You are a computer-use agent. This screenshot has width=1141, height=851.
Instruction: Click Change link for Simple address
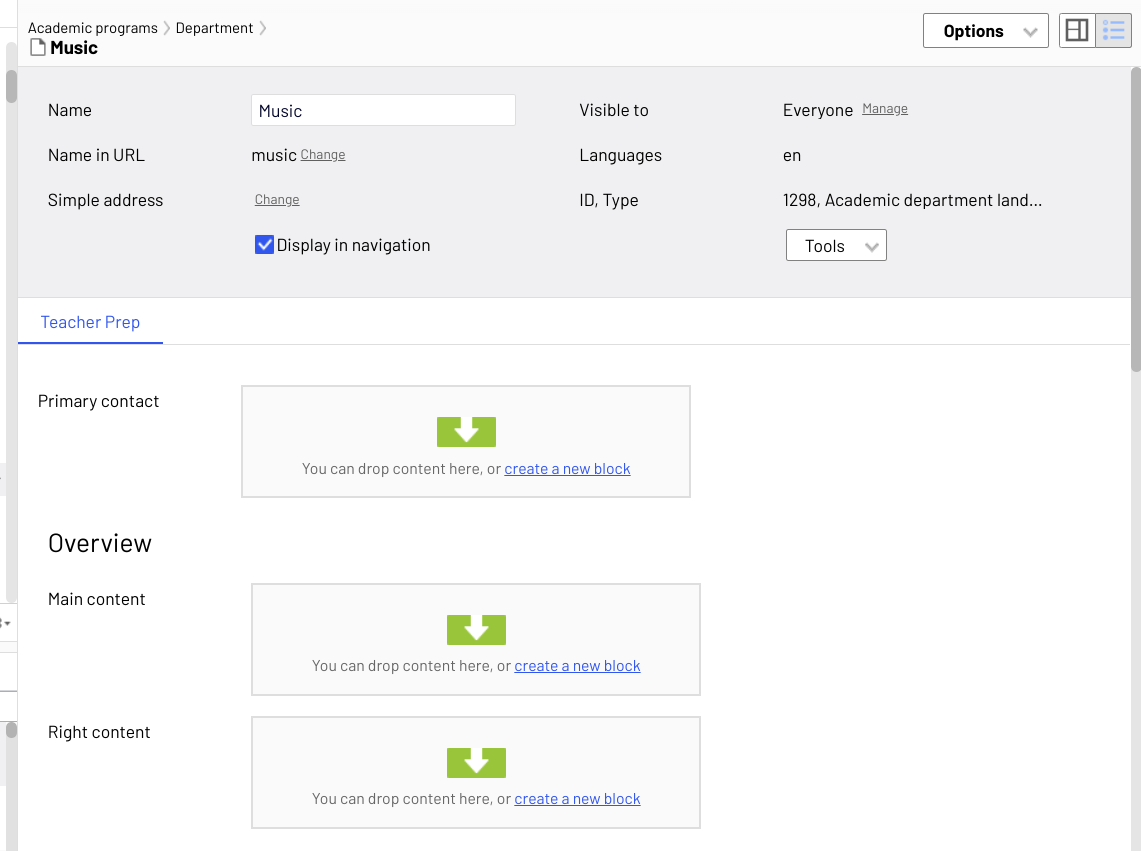pyautogui.click(x=277, y=200)
